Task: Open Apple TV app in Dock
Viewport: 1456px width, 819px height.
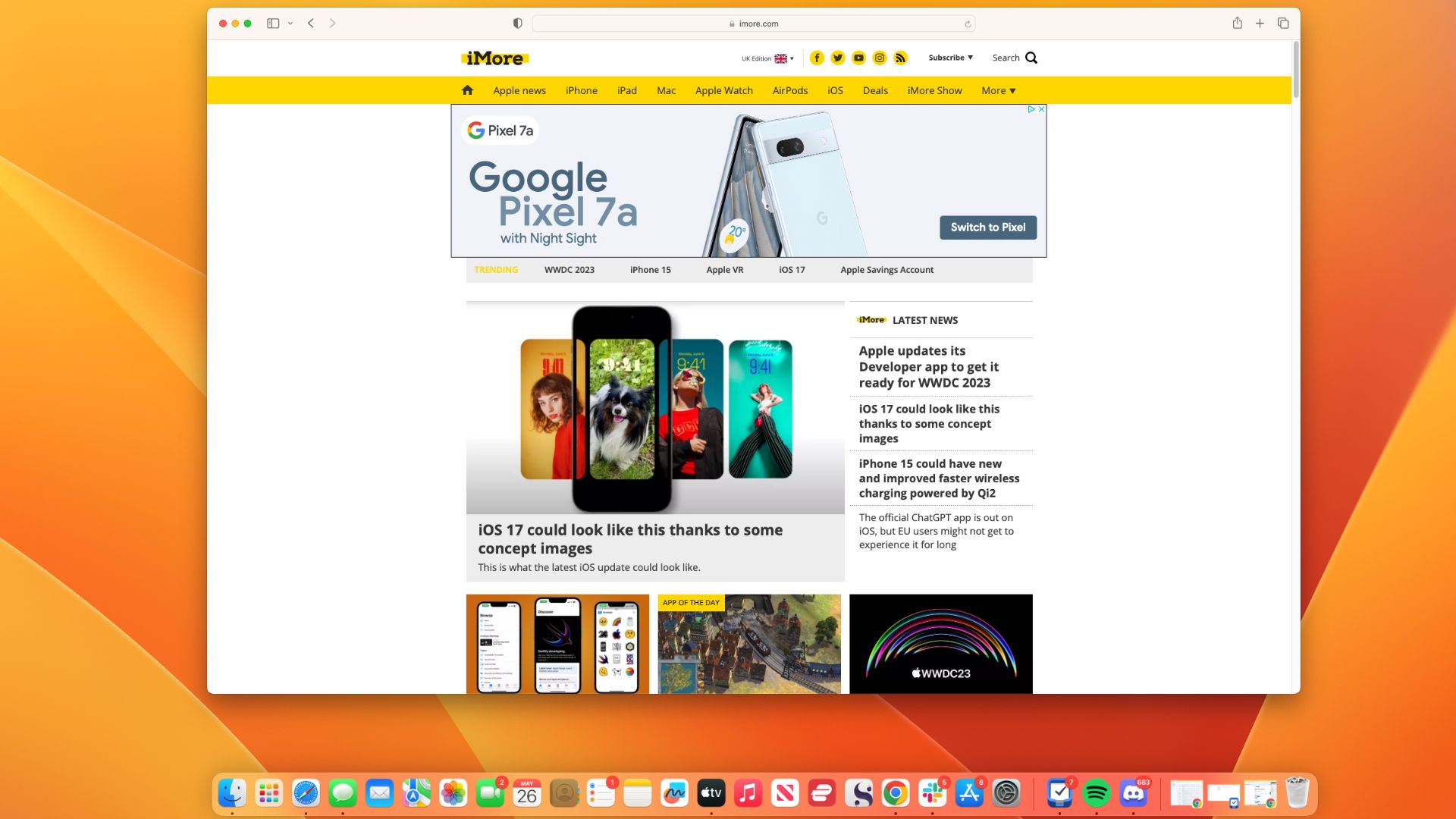Action: (x=711, y=793)
